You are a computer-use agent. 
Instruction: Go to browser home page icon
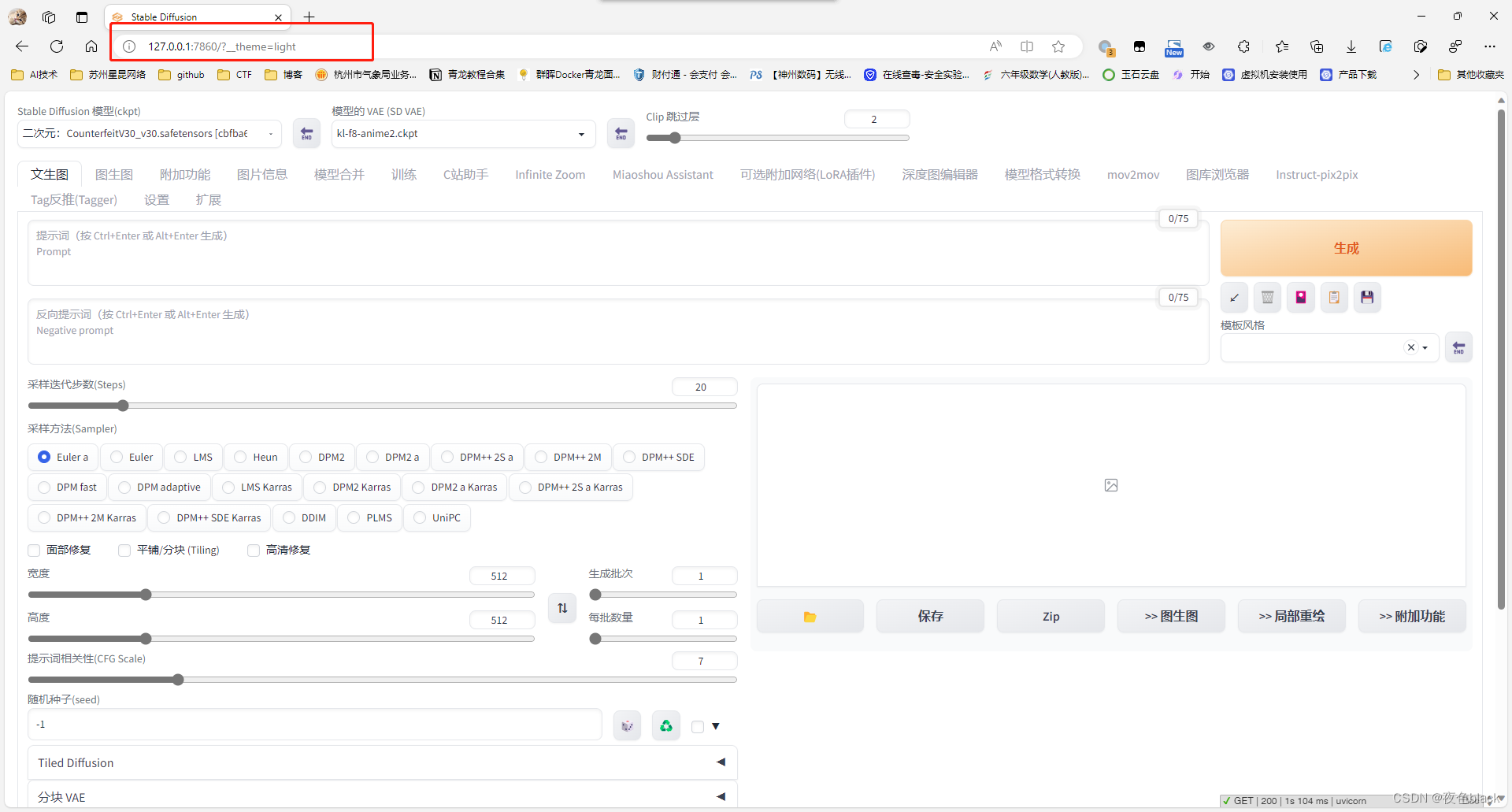tap(91, 46)
